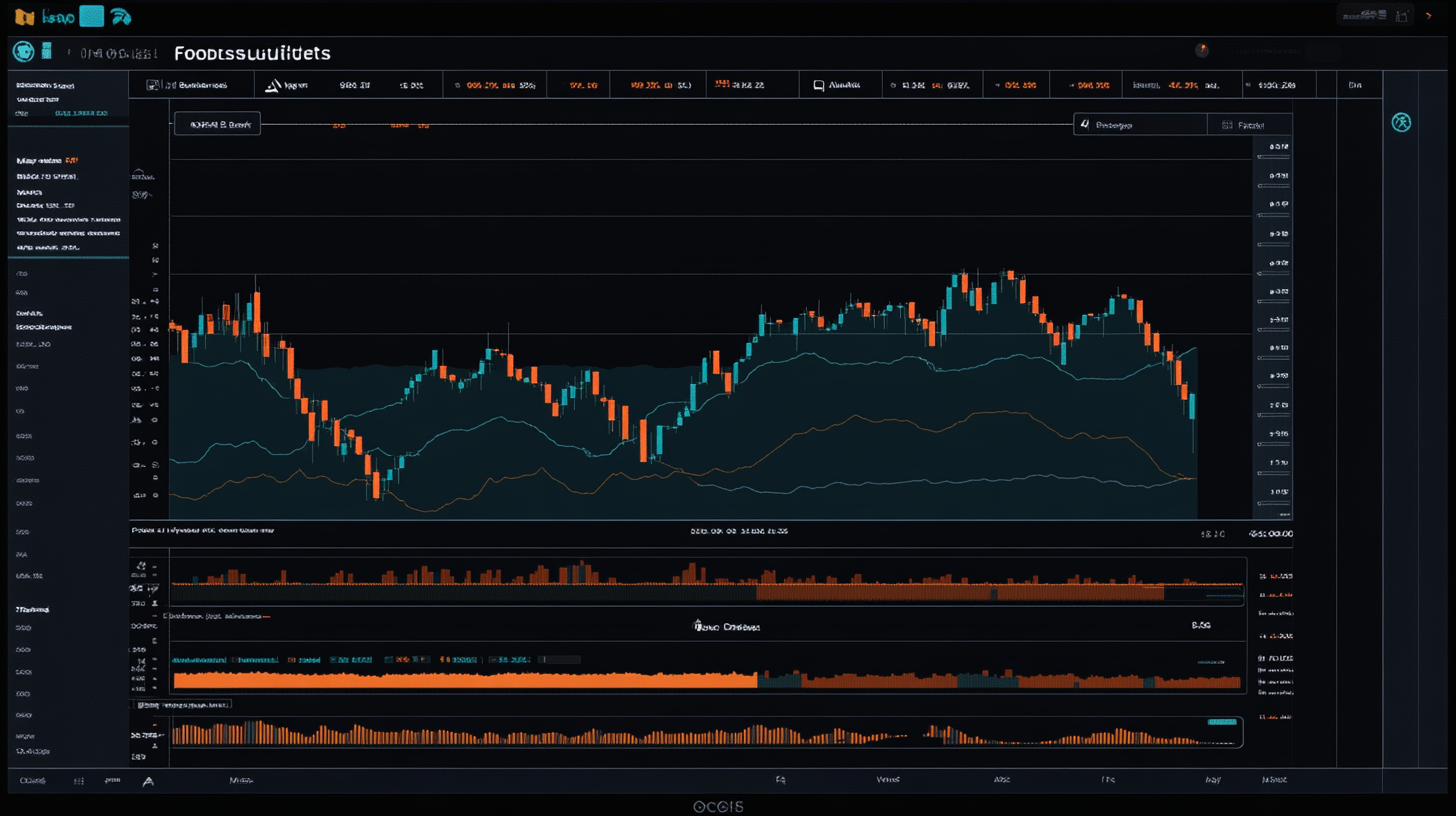This screenshot has width=1456, height=816.
Task: Select the teal app logo icon top-left
Action: pyautogui.click(x=90, y=16)
